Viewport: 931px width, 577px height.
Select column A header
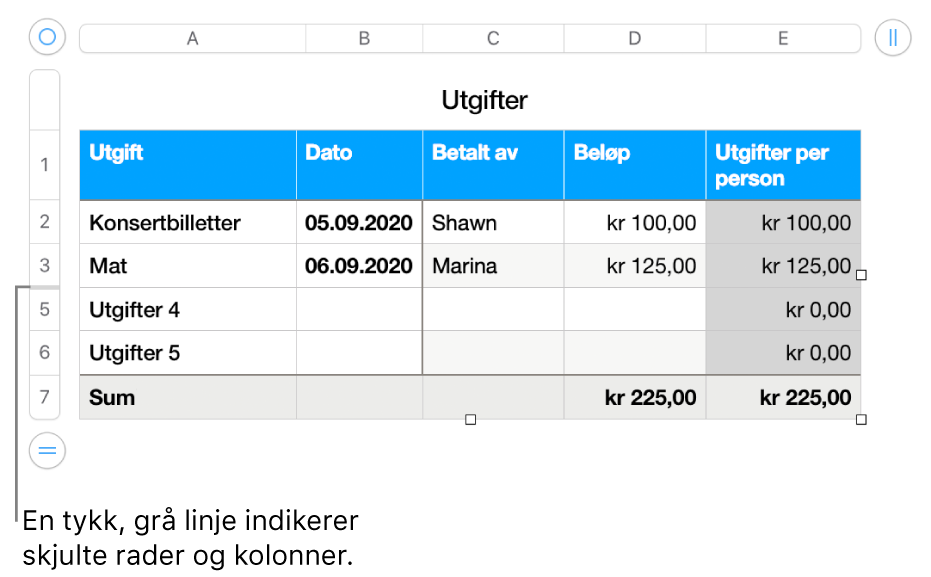(x=192, y=38)
